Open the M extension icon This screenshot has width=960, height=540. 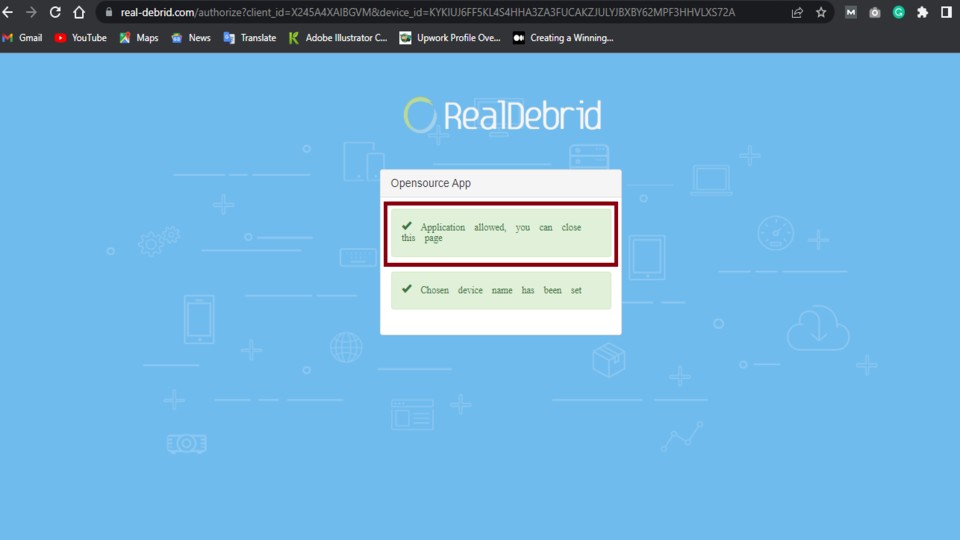[850, 12]
